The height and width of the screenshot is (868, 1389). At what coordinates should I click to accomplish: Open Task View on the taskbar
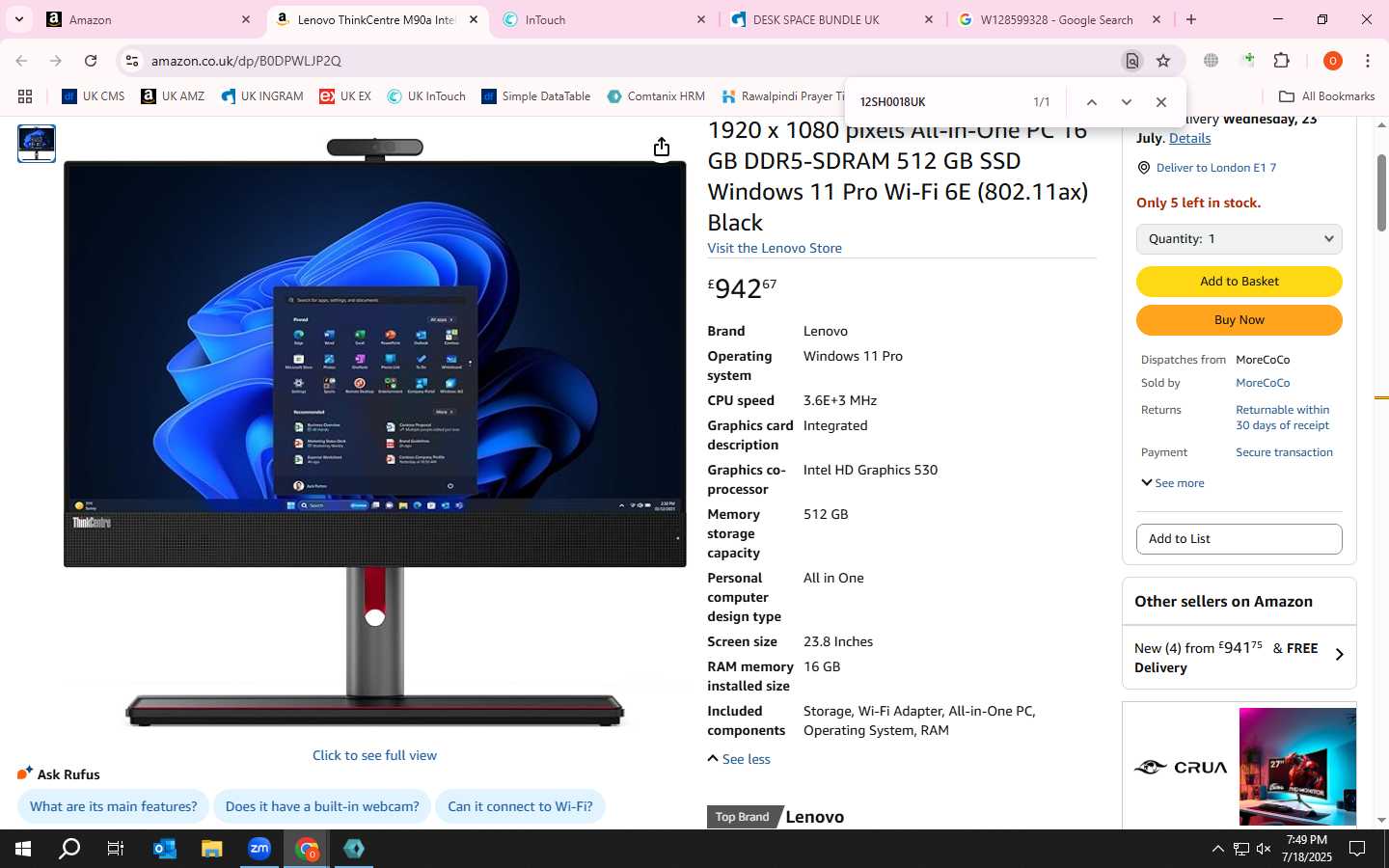pyautogui.click(x=116, y=849)
